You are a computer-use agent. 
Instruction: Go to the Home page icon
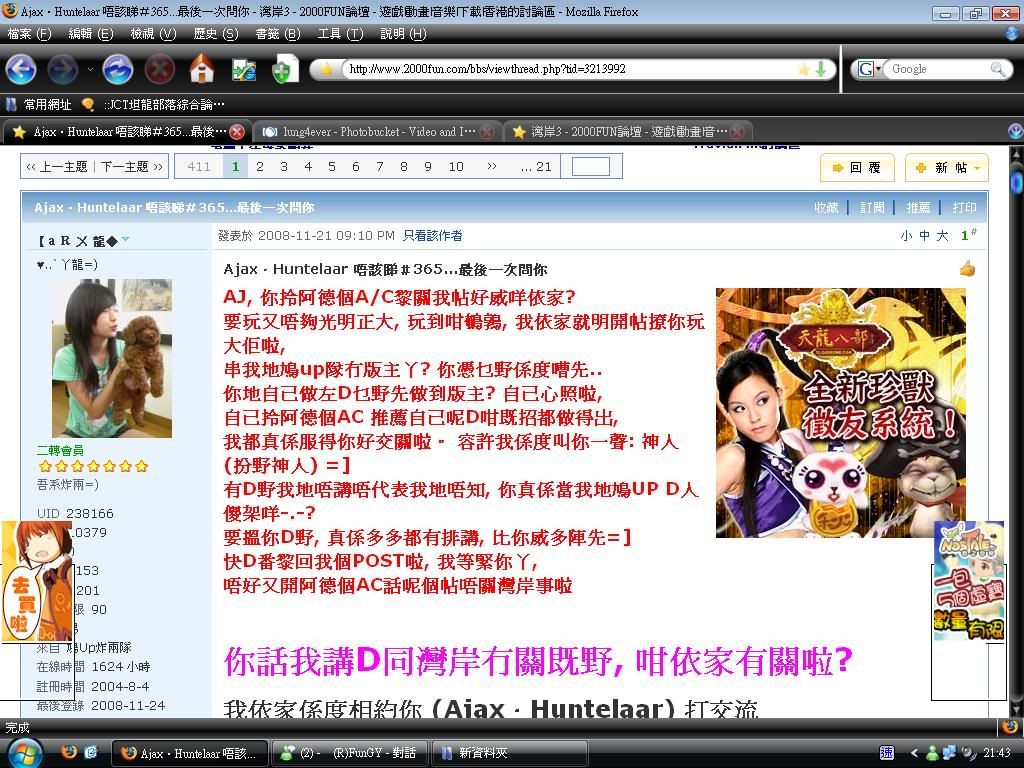[x=202, y=69]
